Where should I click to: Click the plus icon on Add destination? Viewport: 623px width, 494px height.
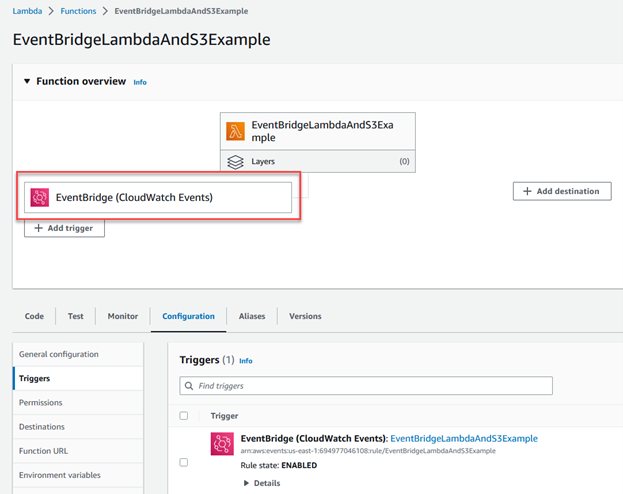tap(527, 191)
